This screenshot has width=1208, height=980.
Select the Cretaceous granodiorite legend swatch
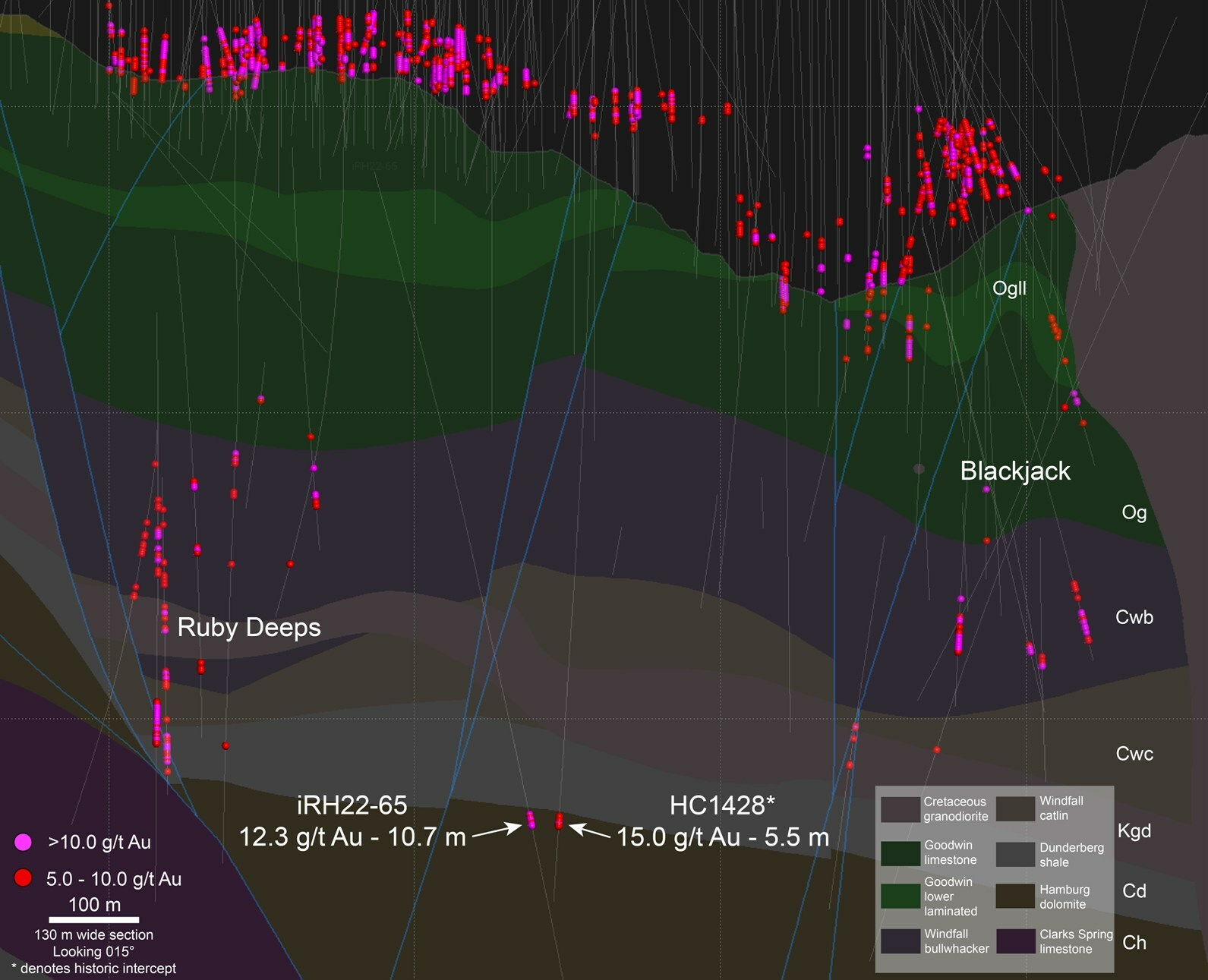900,809
